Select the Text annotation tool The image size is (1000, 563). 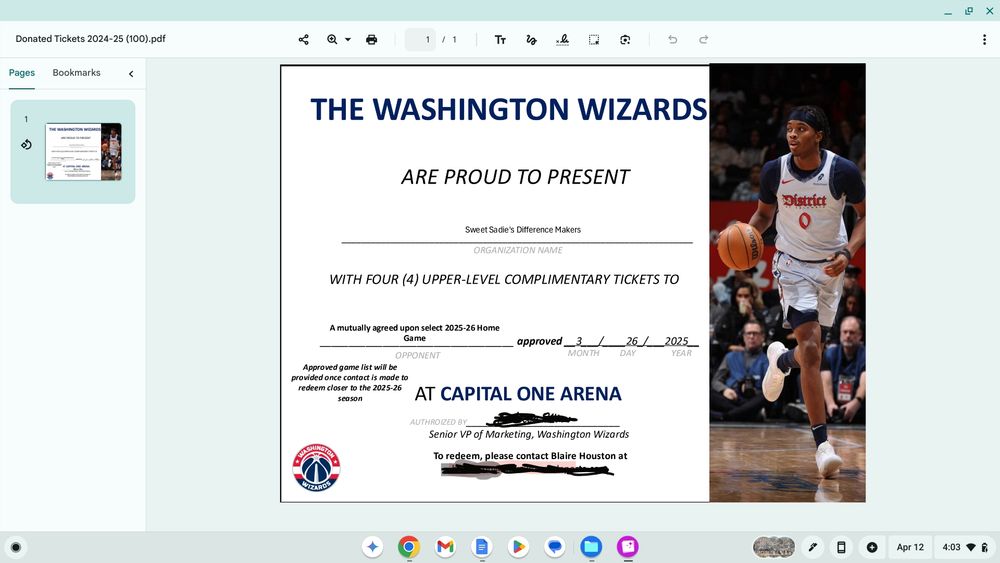click(x=500, y=40)
